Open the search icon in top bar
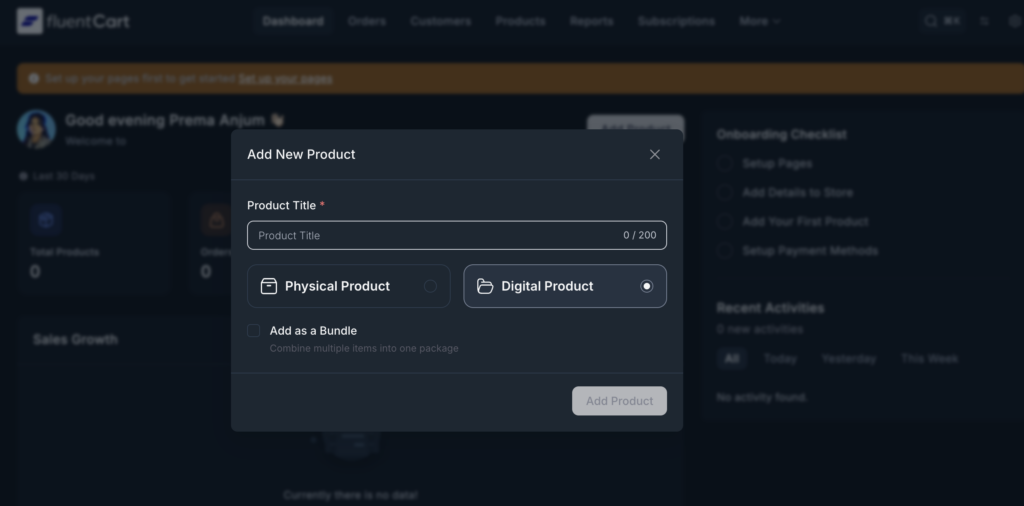 (931, 21)
